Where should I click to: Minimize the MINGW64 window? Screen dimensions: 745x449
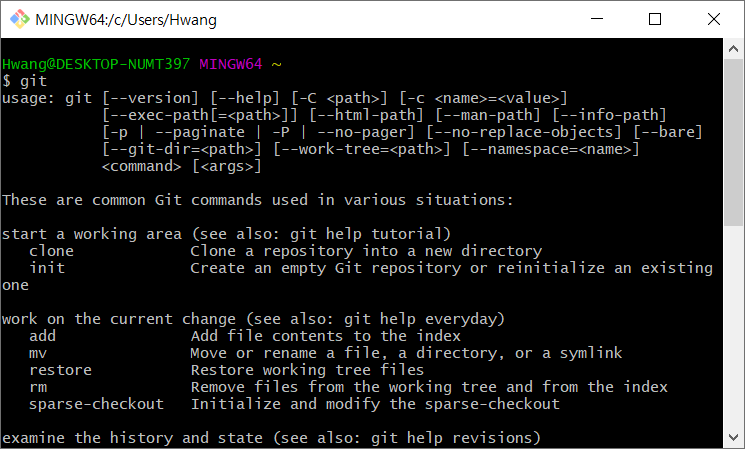click(x=597, y=19)
